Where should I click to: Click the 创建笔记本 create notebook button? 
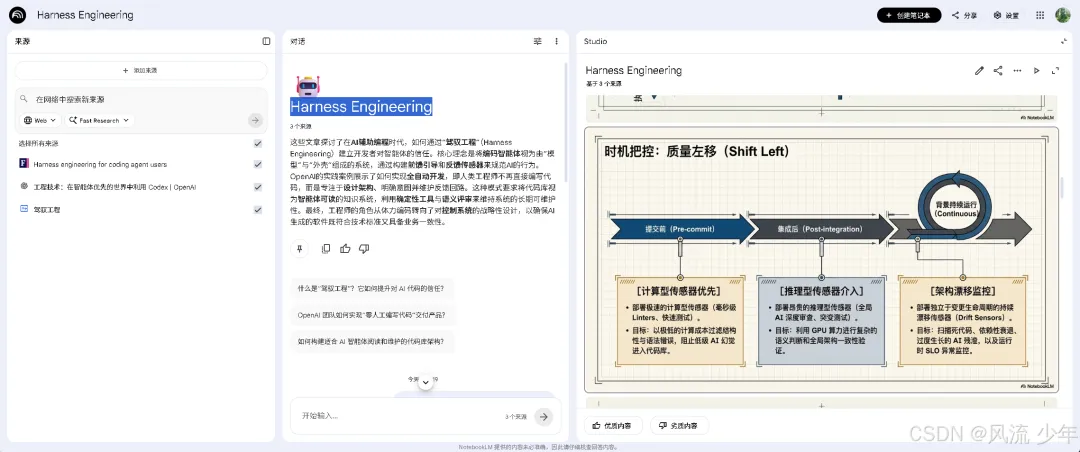(x=908, y=15)
